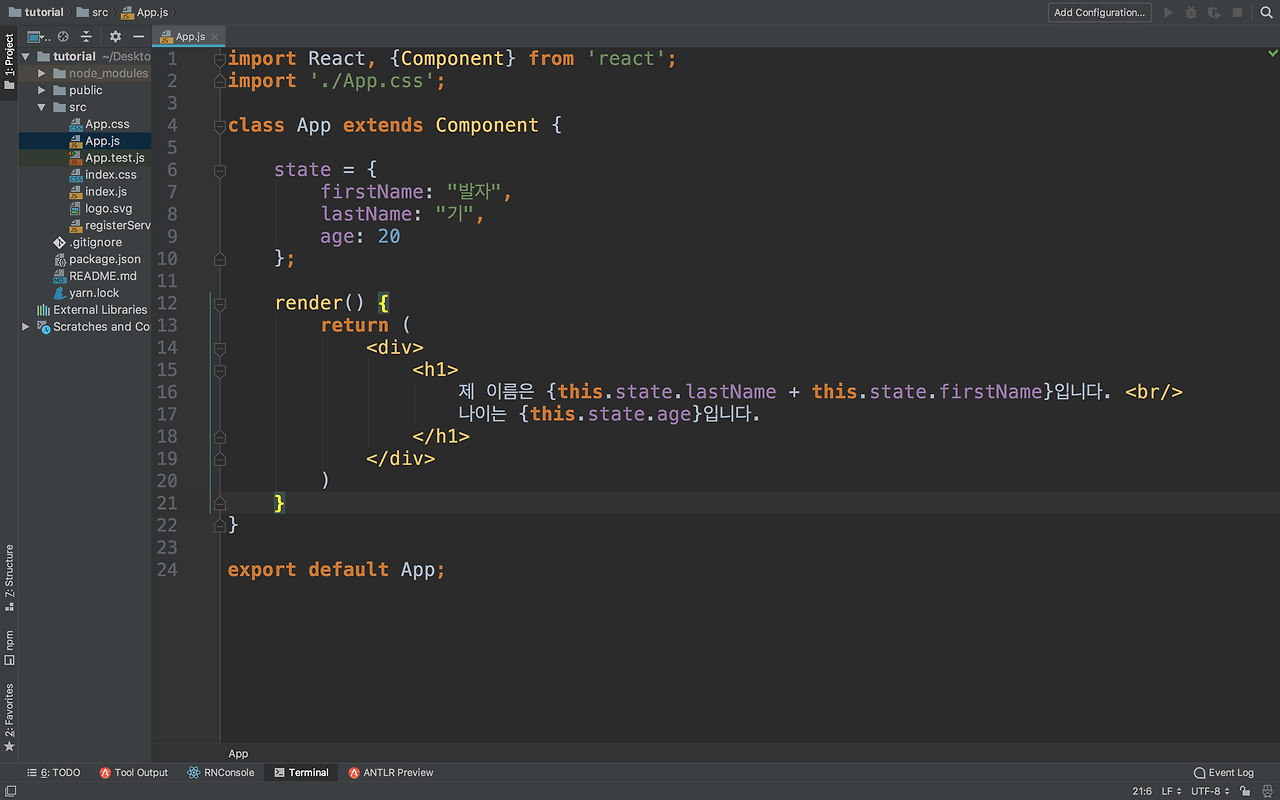Open the TODO tool window tab
This screenshot has width=1280, height=800.
click(54, 773)
